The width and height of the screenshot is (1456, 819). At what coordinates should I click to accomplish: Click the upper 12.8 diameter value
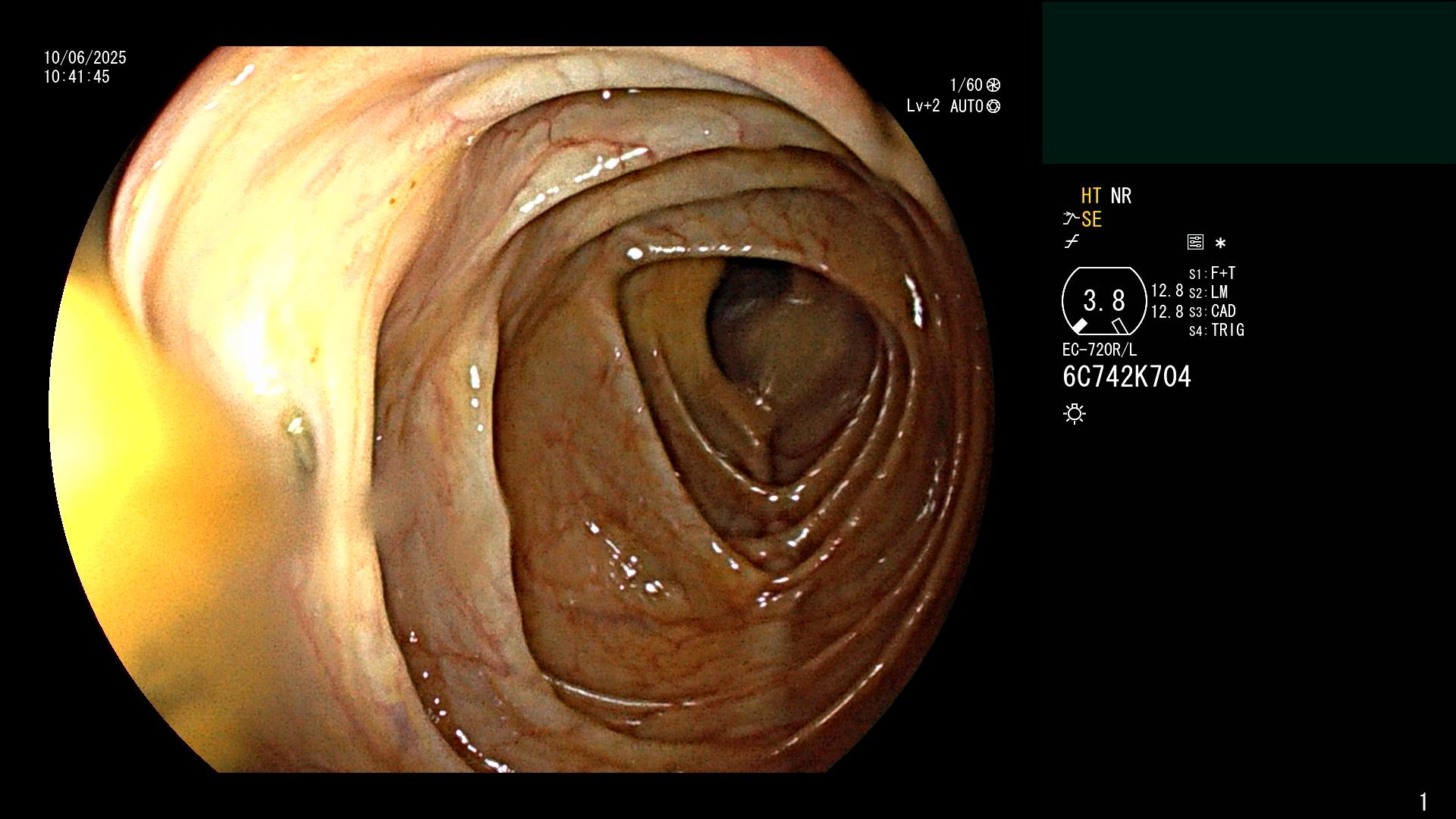pyautogui.click(x=1167, y=290)
